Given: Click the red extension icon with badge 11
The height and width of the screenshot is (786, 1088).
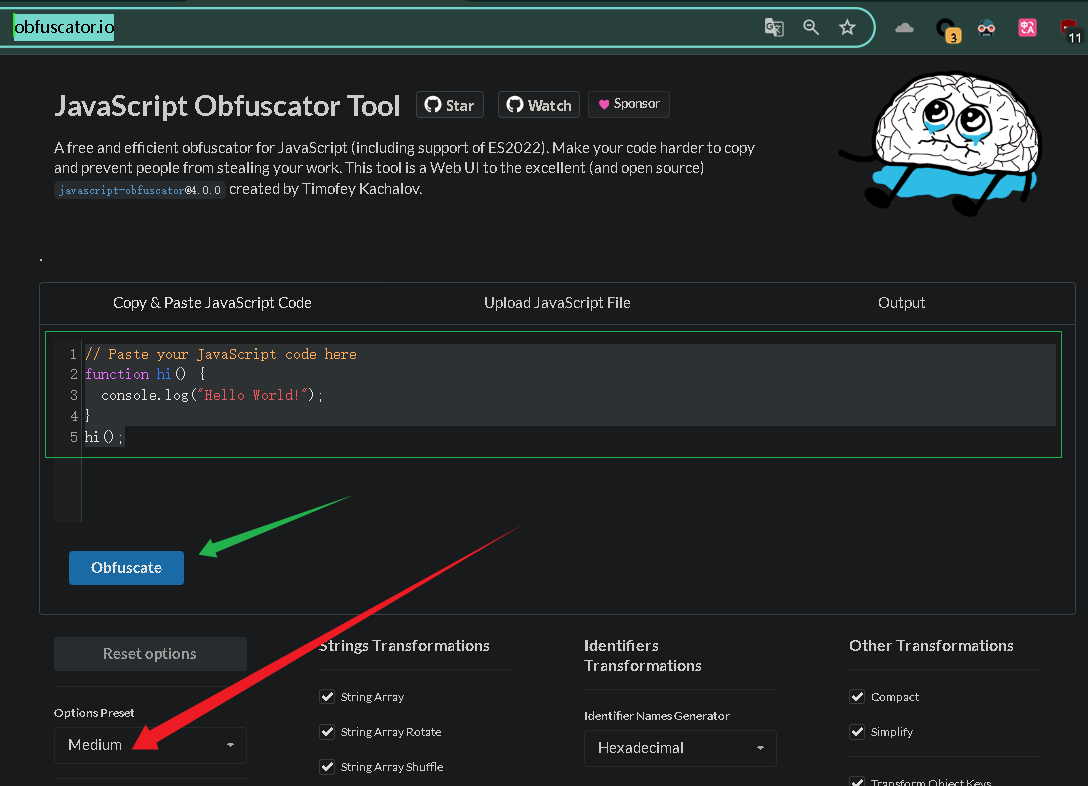Looking at the screenshot, I should [x=1071, y=31].
